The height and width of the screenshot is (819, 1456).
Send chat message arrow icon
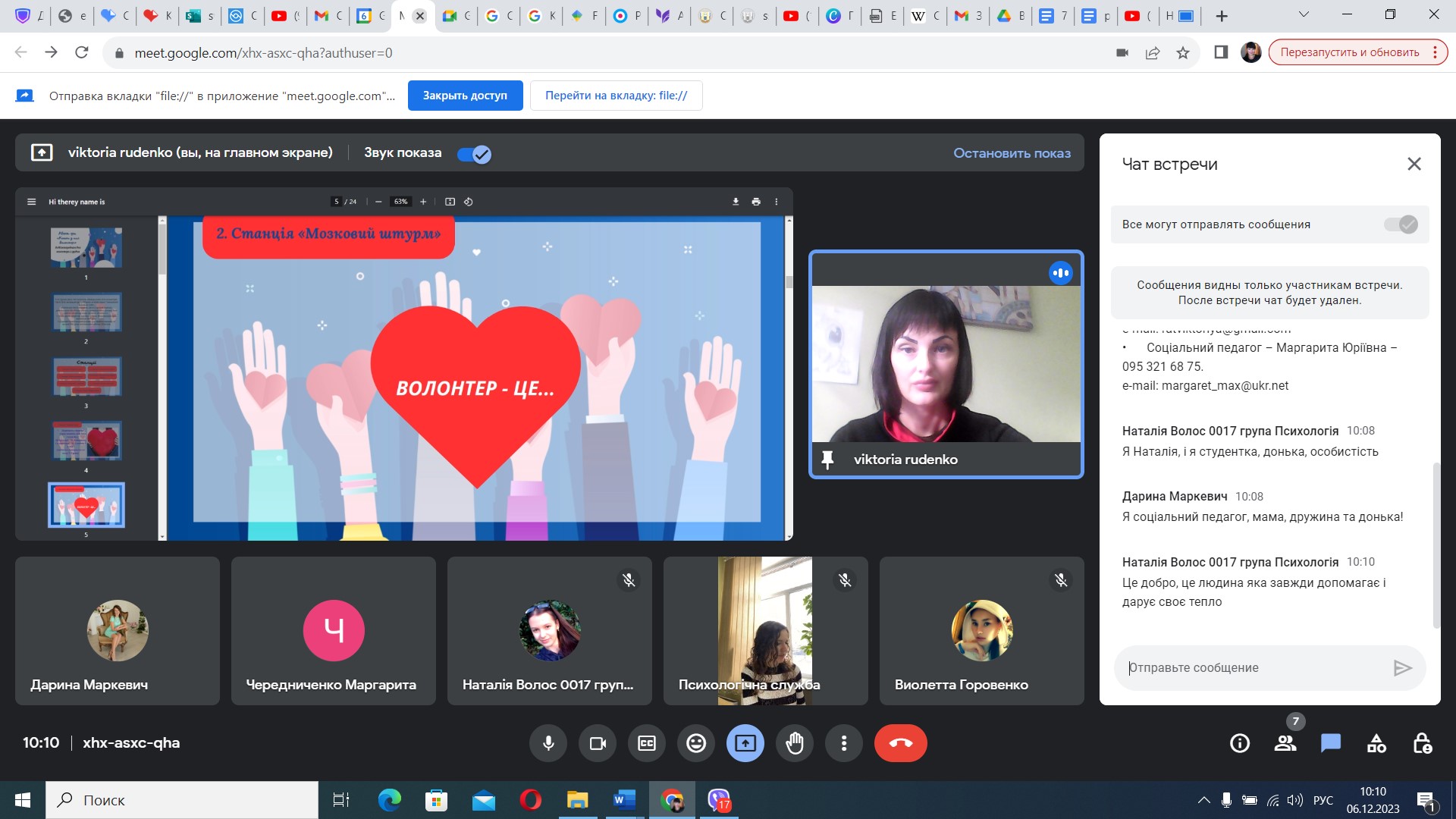pos(1402,668)
